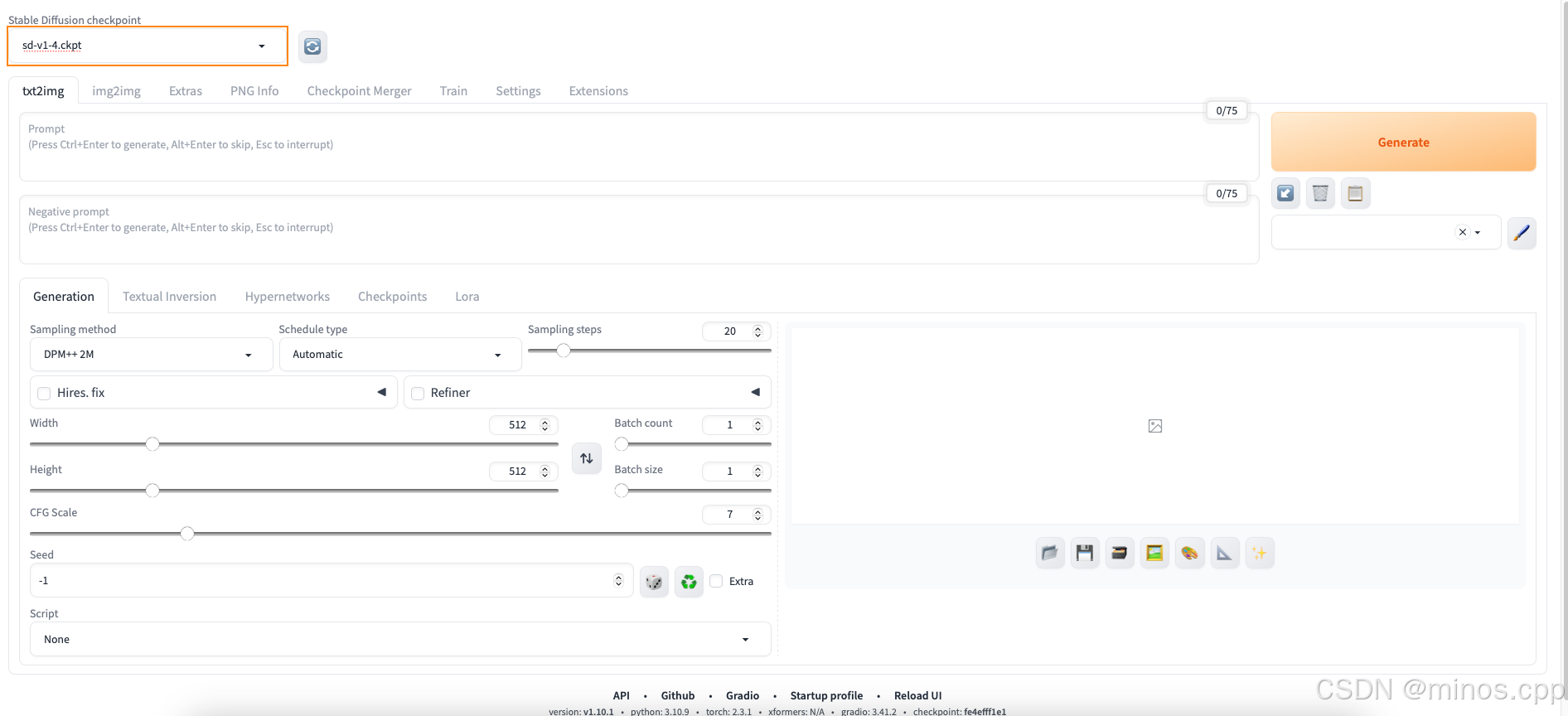Randomize seed with the dice icon
The height and width of the screenshot is (716, 1568).
point(654,582)
